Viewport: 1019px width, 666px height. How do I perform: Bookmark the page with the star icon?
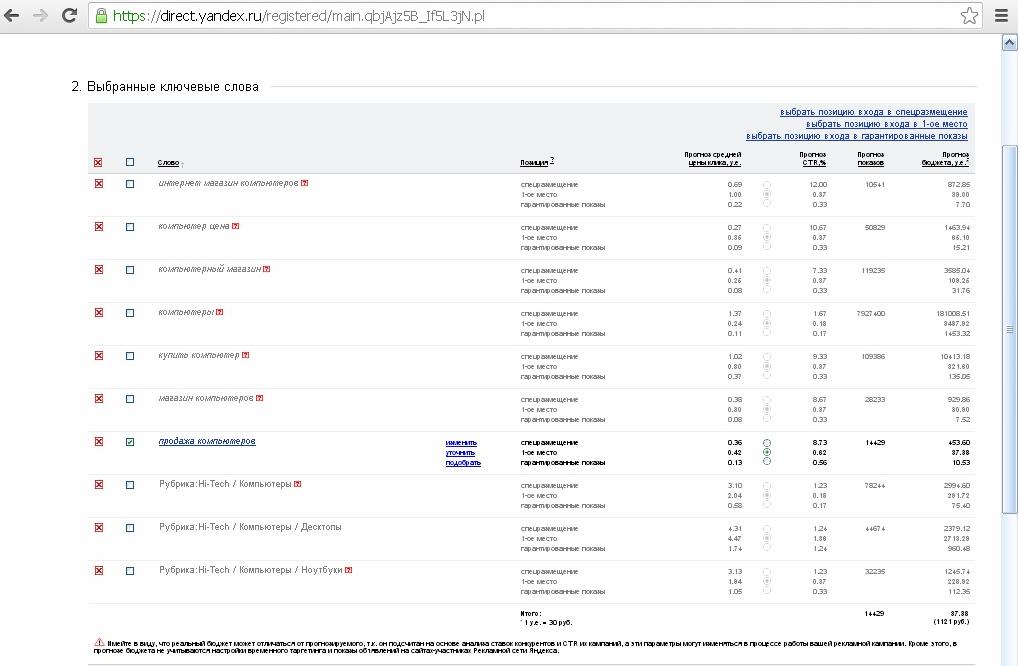tap(969, 16)
